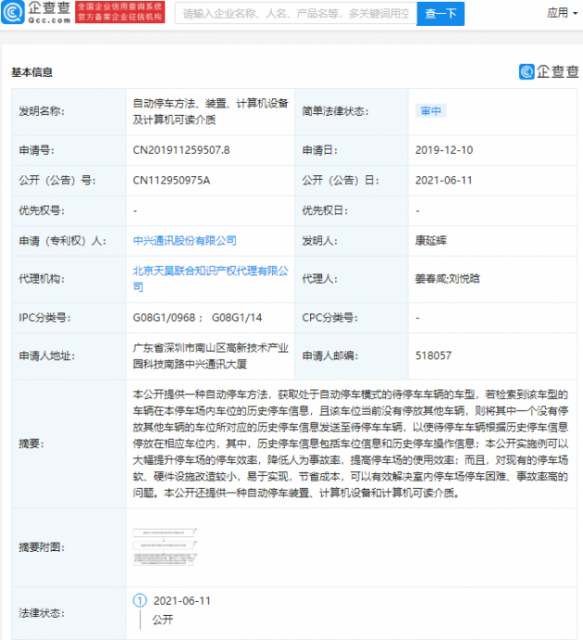Select agent names 姜春咸;刘悦晗
The image size is (583, 640).
click(447, 279)
